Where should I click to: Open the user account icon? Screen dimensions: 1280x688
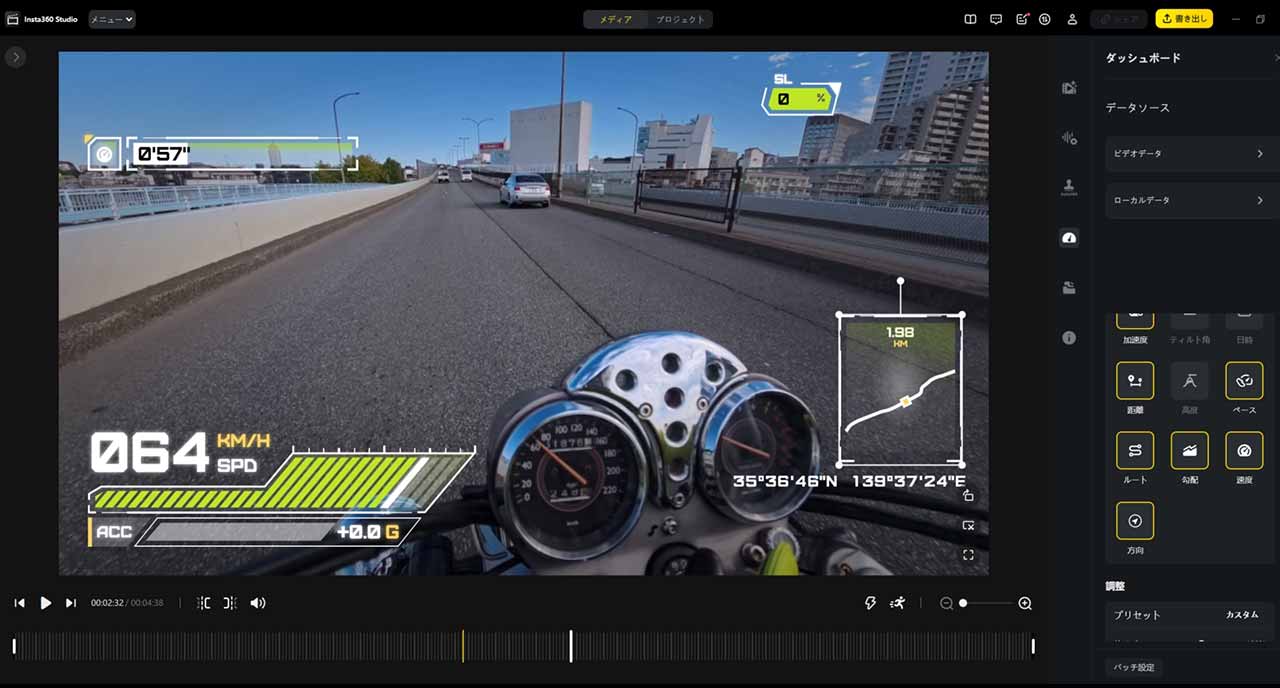point(1072,19)
